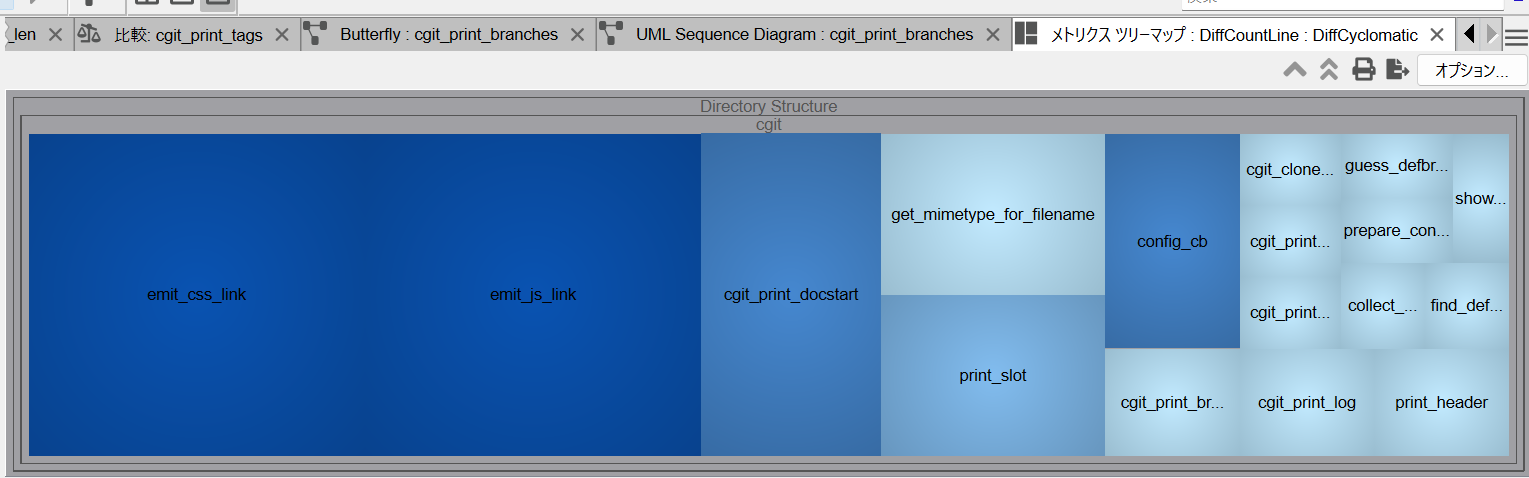
Task: Click the export icon beside the printer
Action: (x=1397, y=70)
